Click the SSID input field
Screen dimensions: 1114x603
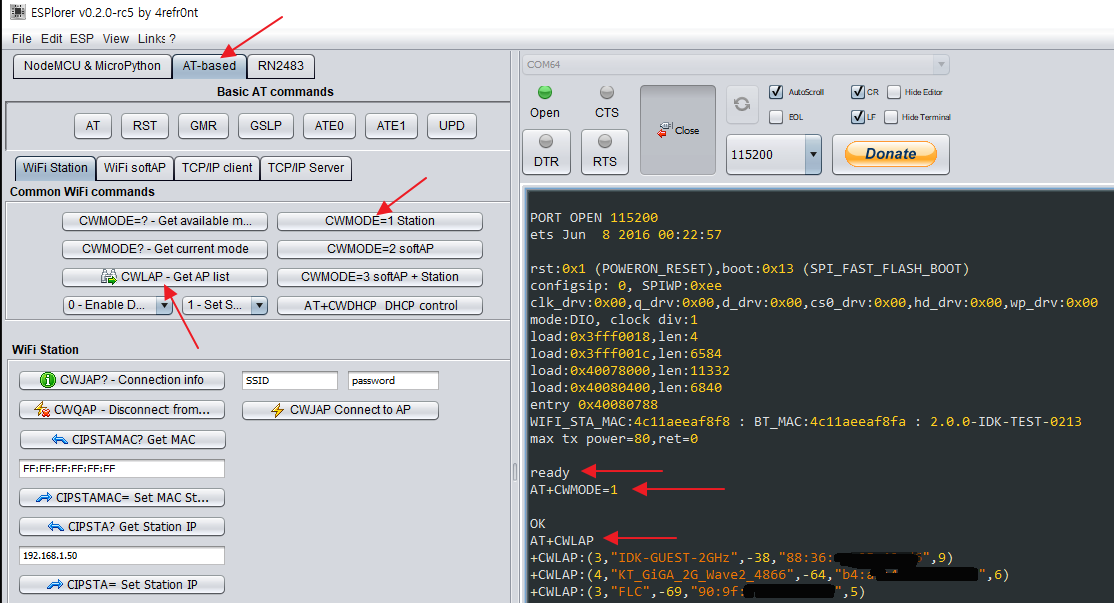290,381
